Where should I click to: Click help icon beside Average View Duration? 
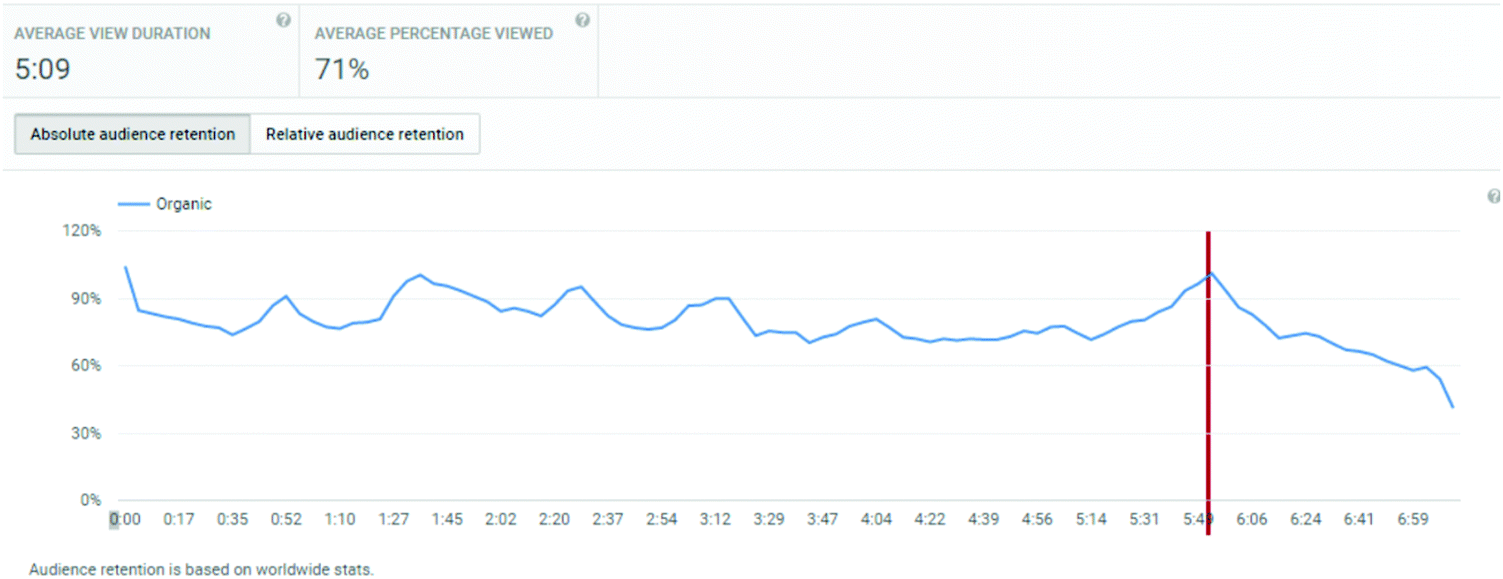(283, 20)
